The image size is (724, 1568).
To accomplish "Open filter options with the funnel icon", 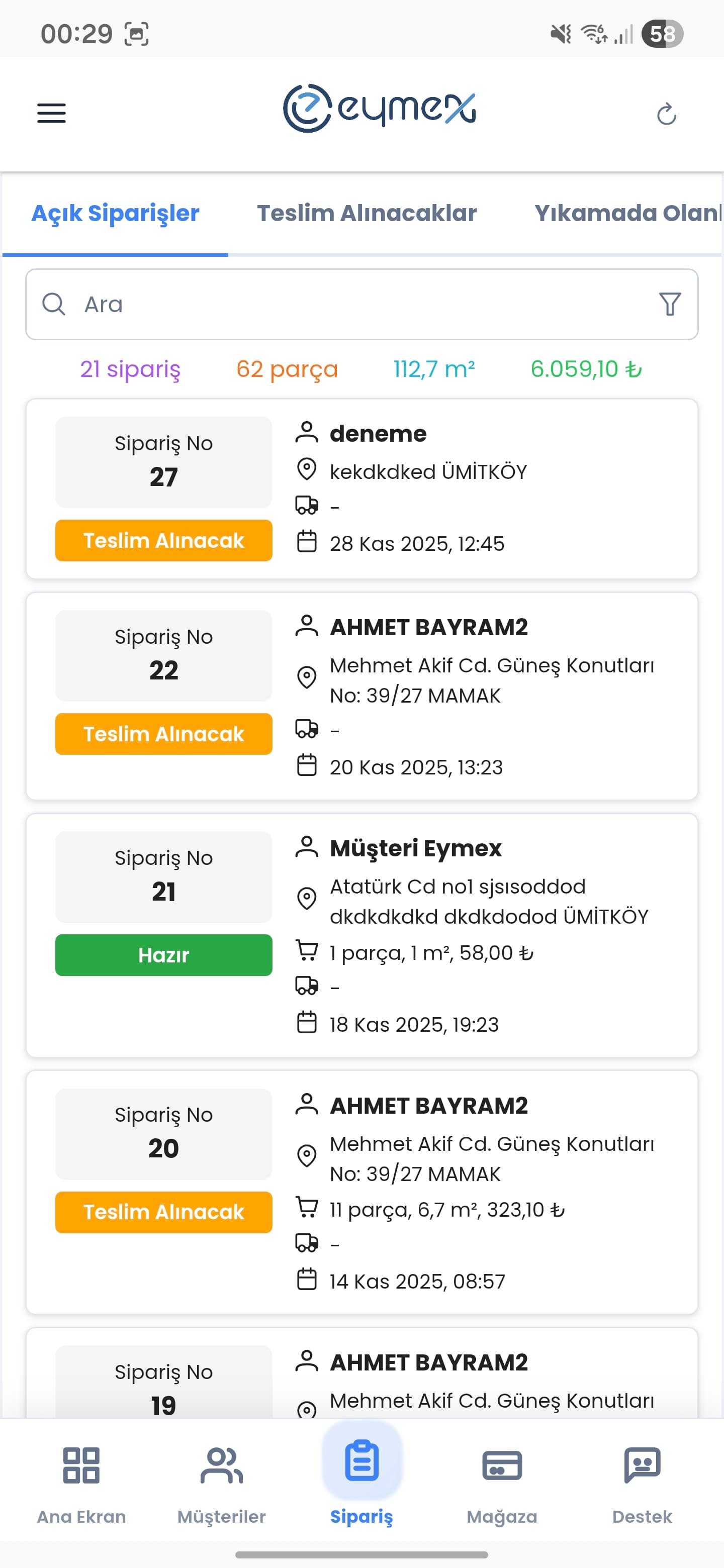I will 669,305.
